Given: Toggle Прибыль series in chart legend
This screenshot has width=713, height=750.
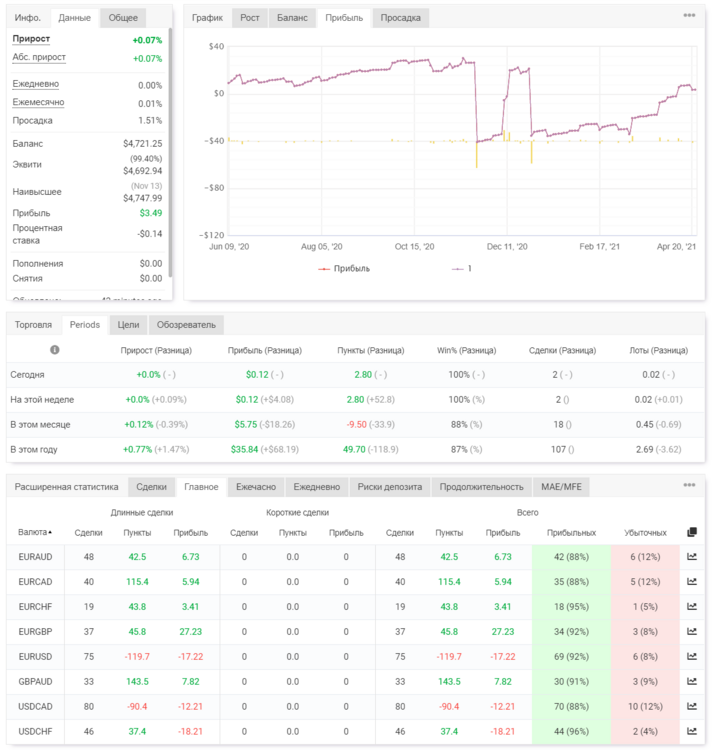Looking at the screenshot, I should pyautogui.click(x=344, y=268).
